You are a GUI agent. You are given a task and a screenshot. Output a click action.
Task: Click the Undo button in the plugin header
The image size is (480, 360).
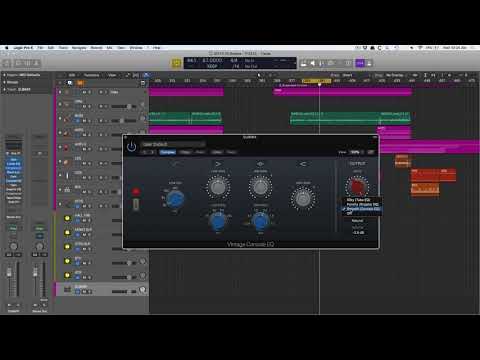click(x=217, y=152)
